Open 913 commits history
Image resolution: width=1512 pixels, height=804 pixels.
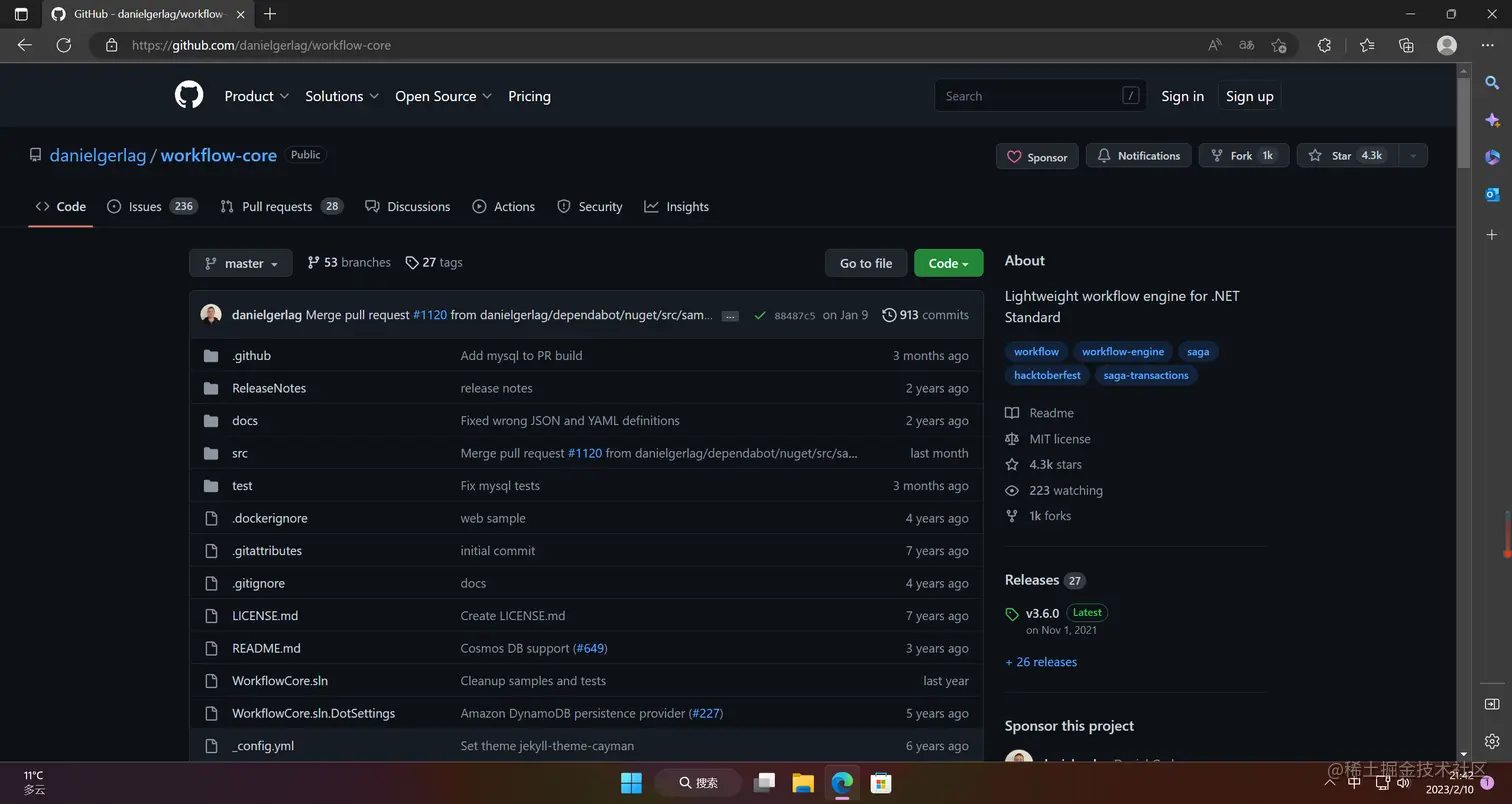(925, 314)
